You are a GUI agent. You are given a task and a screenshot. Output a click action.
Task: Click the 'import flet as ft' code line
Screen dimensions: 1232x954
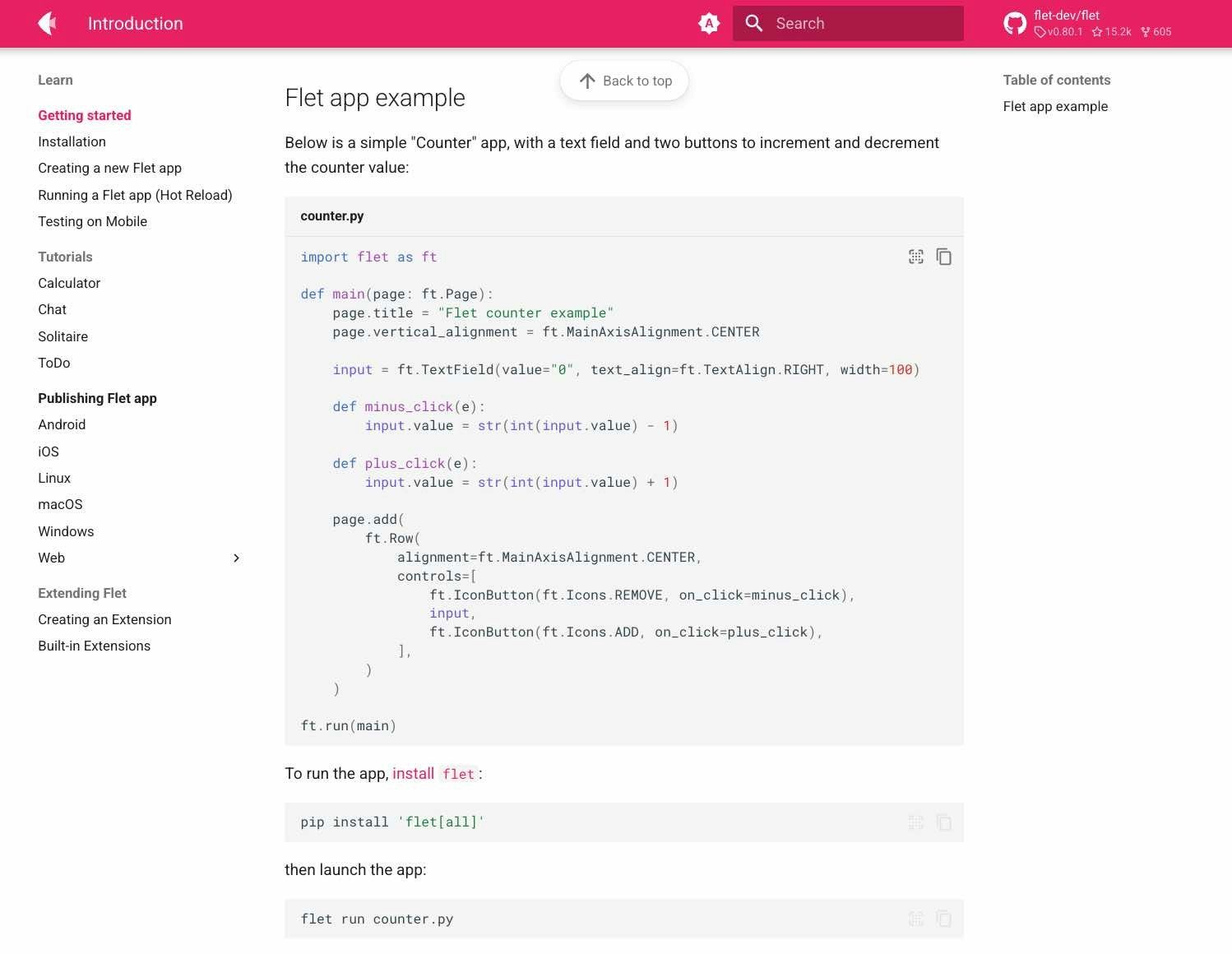click(x=368, y=257)
